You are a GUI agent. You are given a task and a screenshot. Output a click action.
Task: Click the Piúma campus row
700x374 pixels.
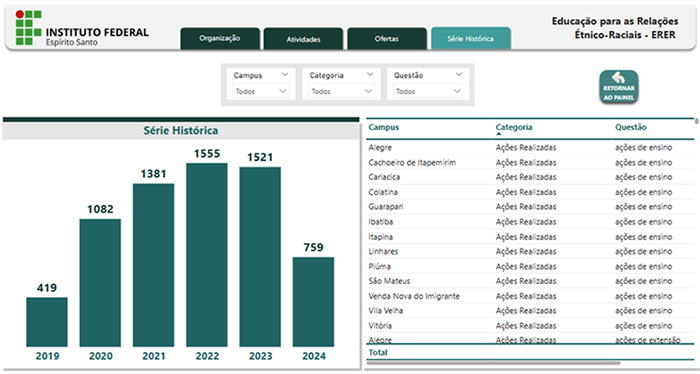(530, 266)
